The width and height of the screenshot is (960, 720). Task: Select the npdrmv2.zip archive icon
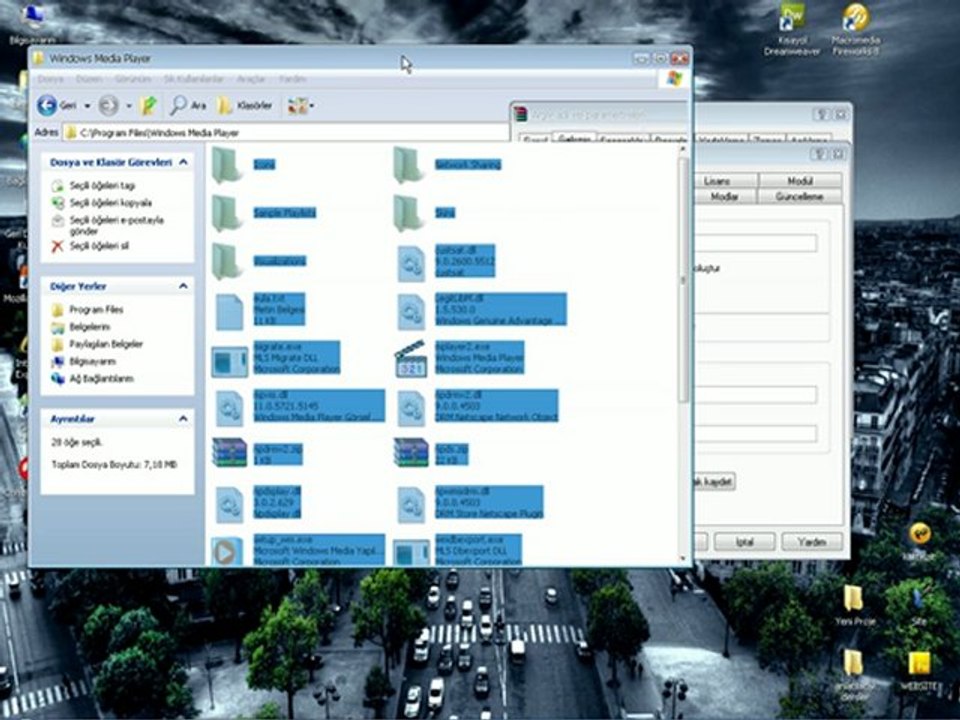point(230,452)
